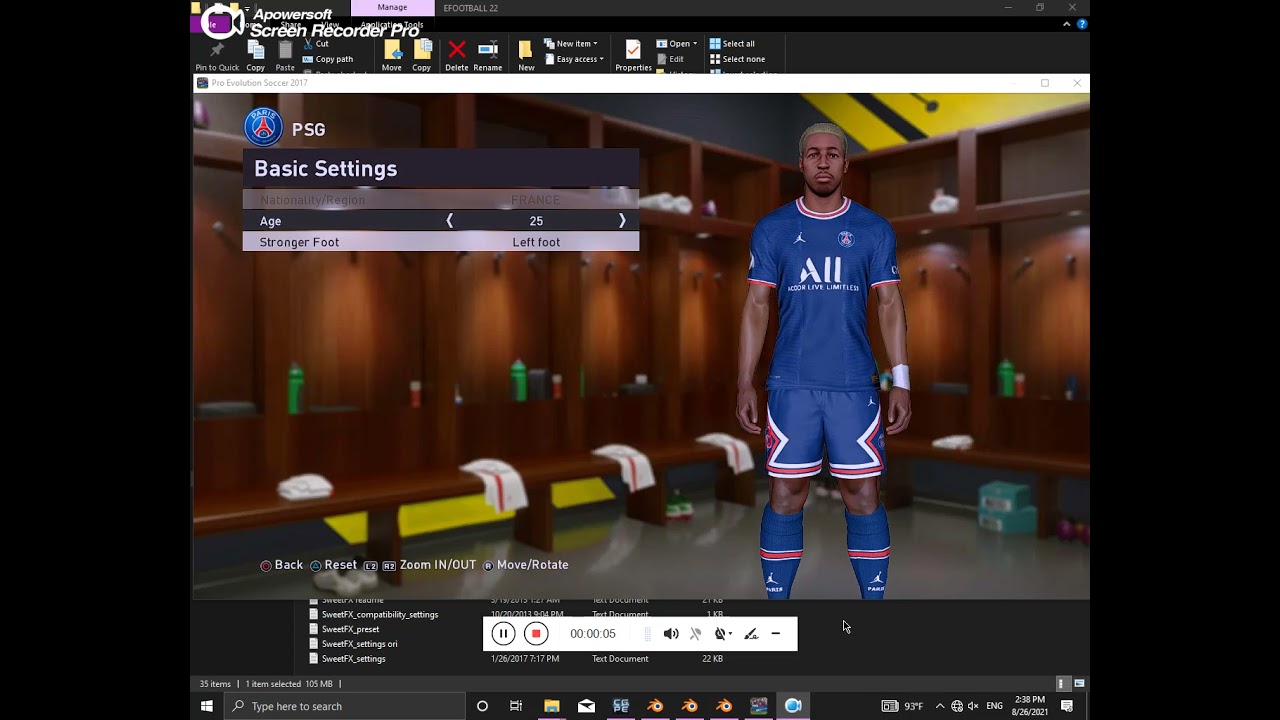This screenshot has width=1280, height=720.
Task: Open the clock showing 2:38 PM
Action: [x=1030, y=706]
